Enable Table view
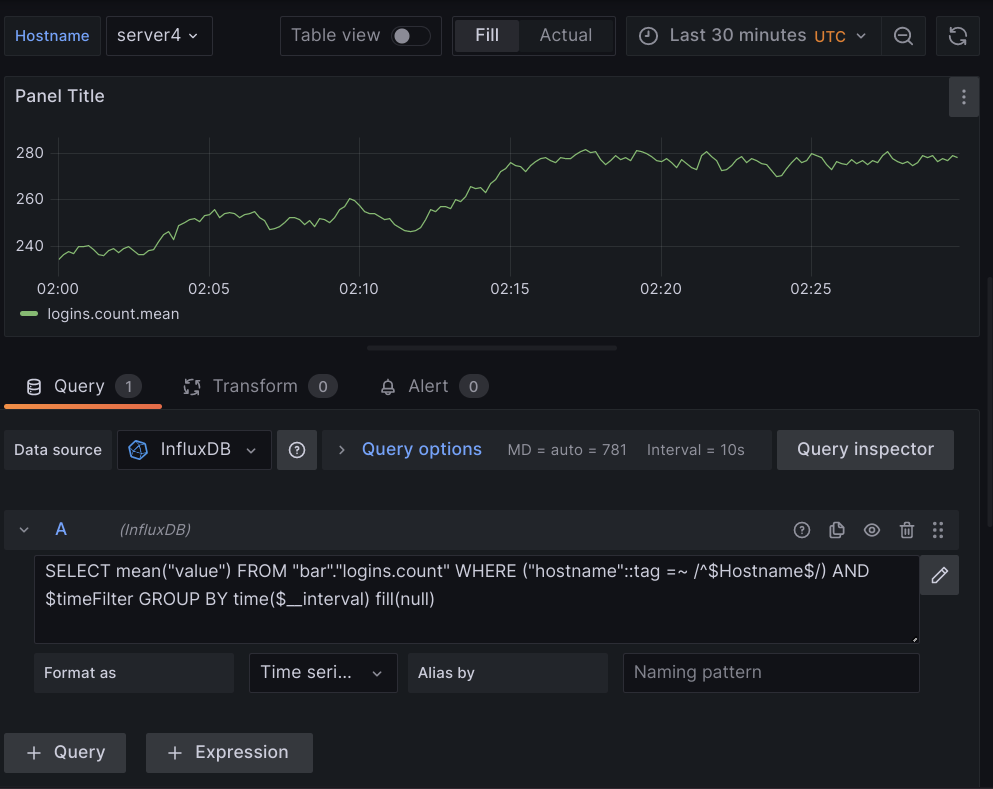 click(411, 34)
